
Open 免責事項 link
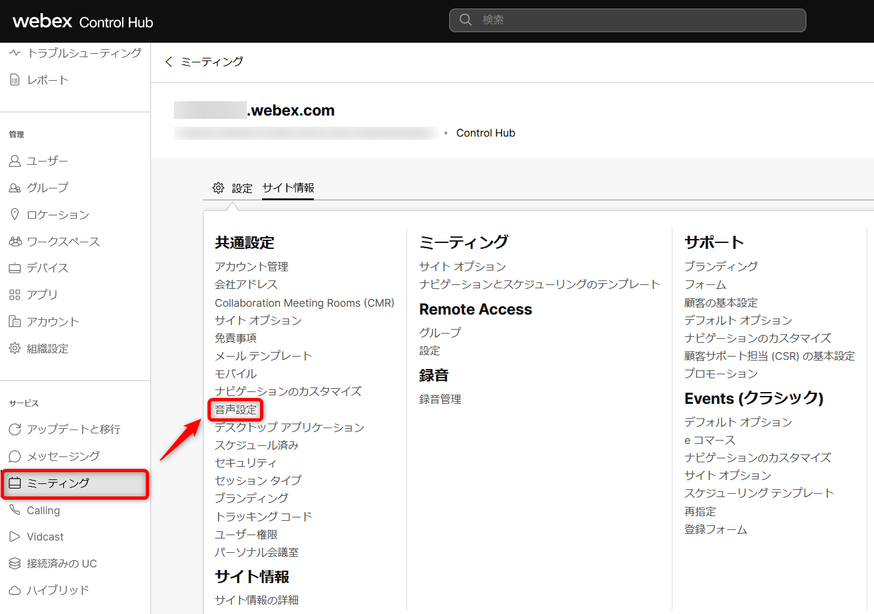pyautogui.click(x=235, y=338)
